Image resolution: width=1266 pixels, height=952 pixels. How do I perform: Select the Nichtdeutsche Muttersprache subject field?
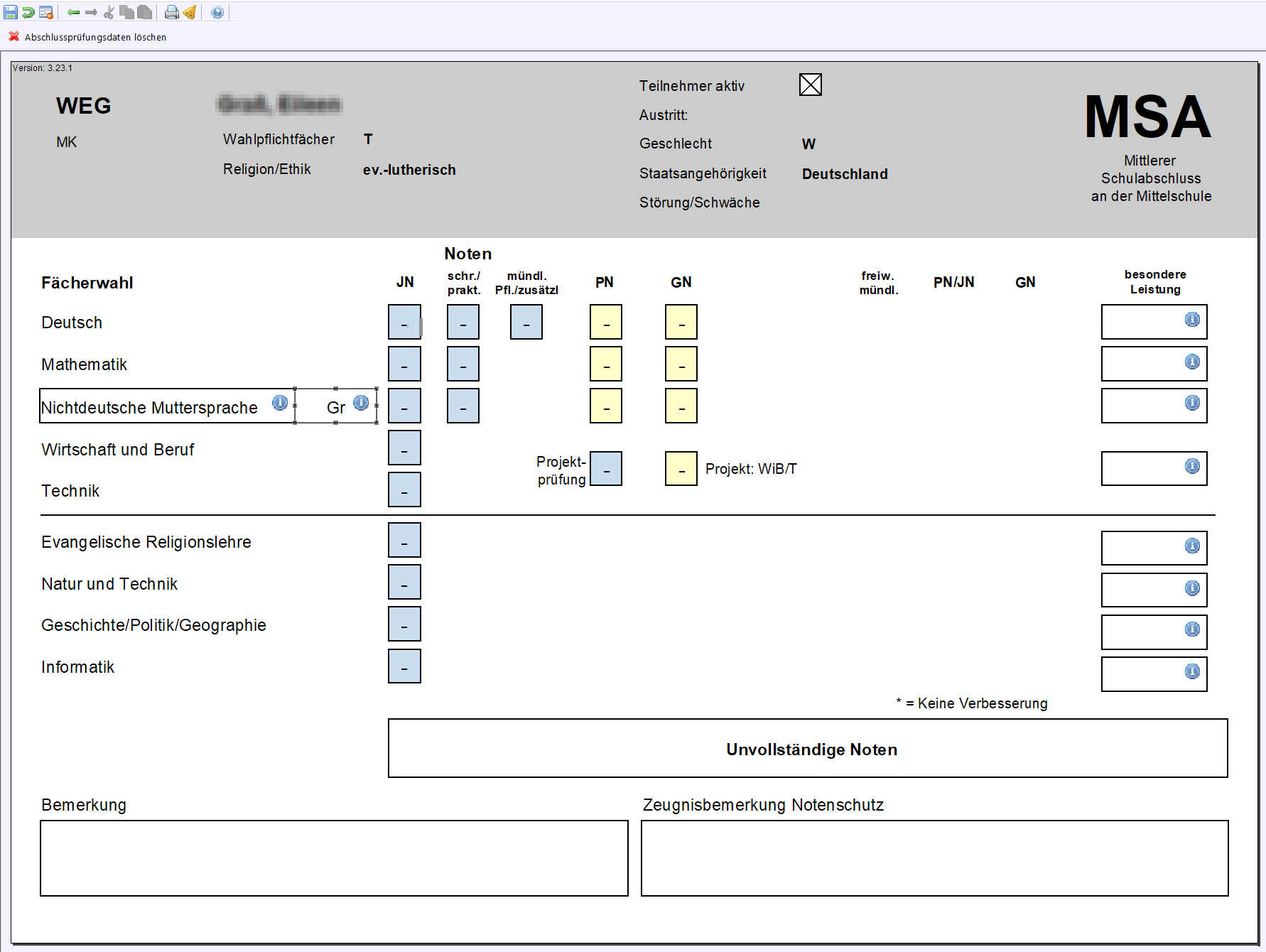point(167,406)
